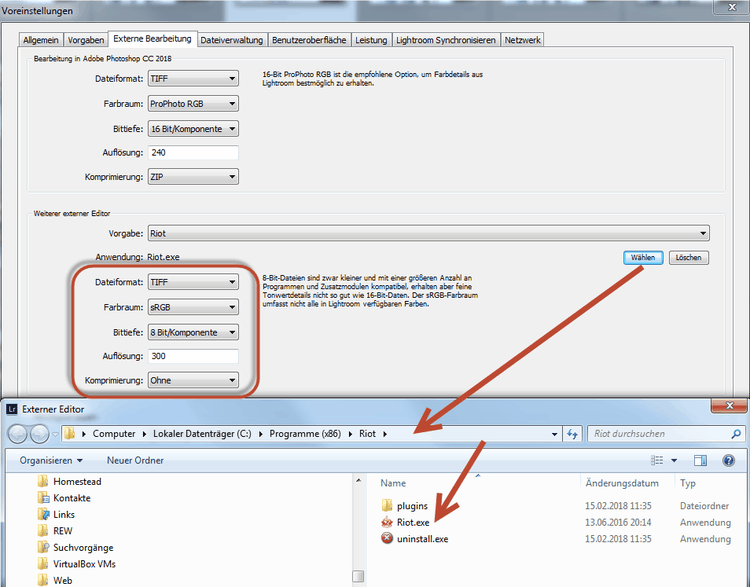This screenshot has width=750, height=587.
Task: Open the Vorgabe dropdown showing Riot
Action: click(428, 233)
